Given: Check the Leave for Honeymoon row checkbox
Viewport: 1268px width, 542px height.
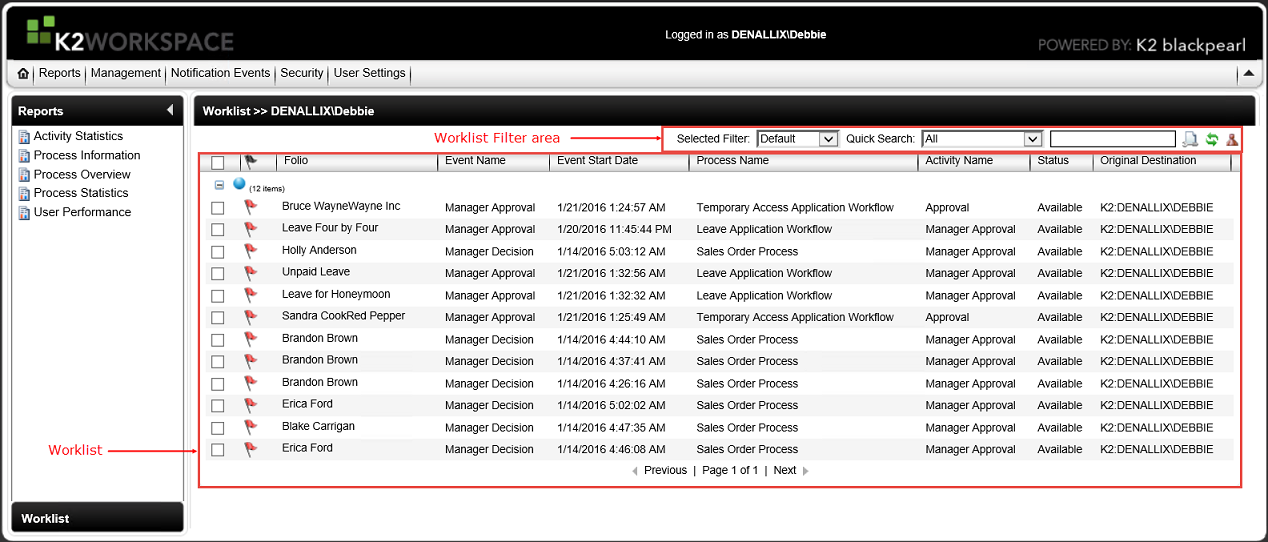Looking at the screenshot, I should [218, 296].
